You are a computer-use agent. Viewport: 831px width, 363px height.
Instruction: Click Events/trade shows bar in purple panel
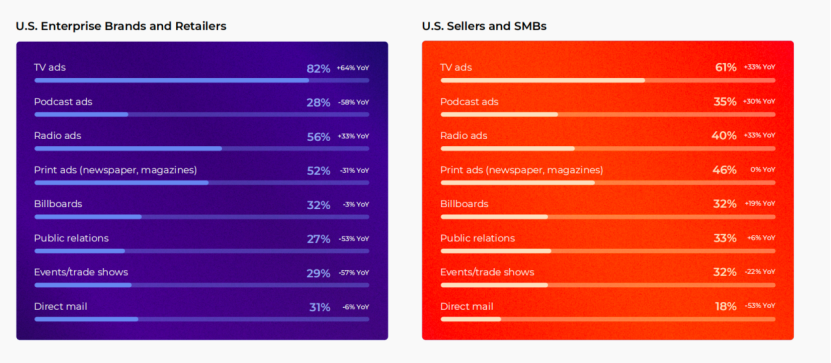[202, 285]
